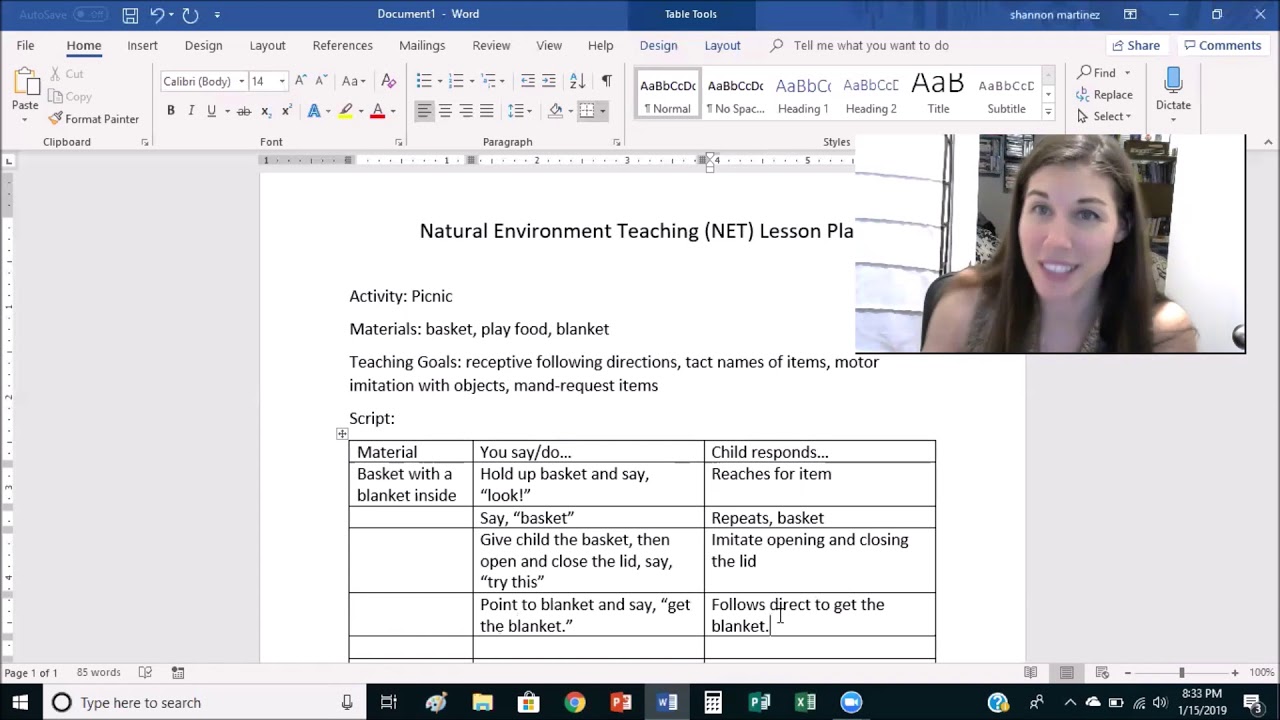The width and height of the screenshot is (1280, 720).
Task: Click Numbering list icon
Action: (x=456, y=81)
